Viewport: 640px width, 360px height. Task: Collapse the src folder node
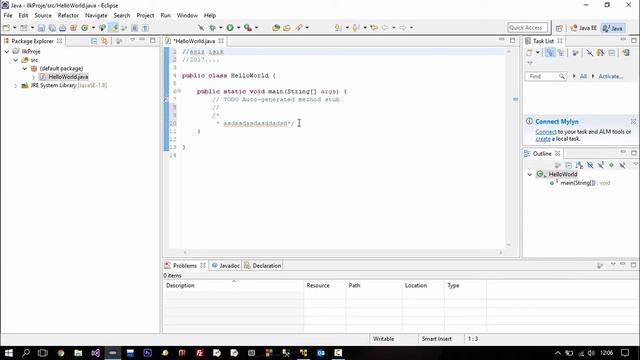point(16,60)
